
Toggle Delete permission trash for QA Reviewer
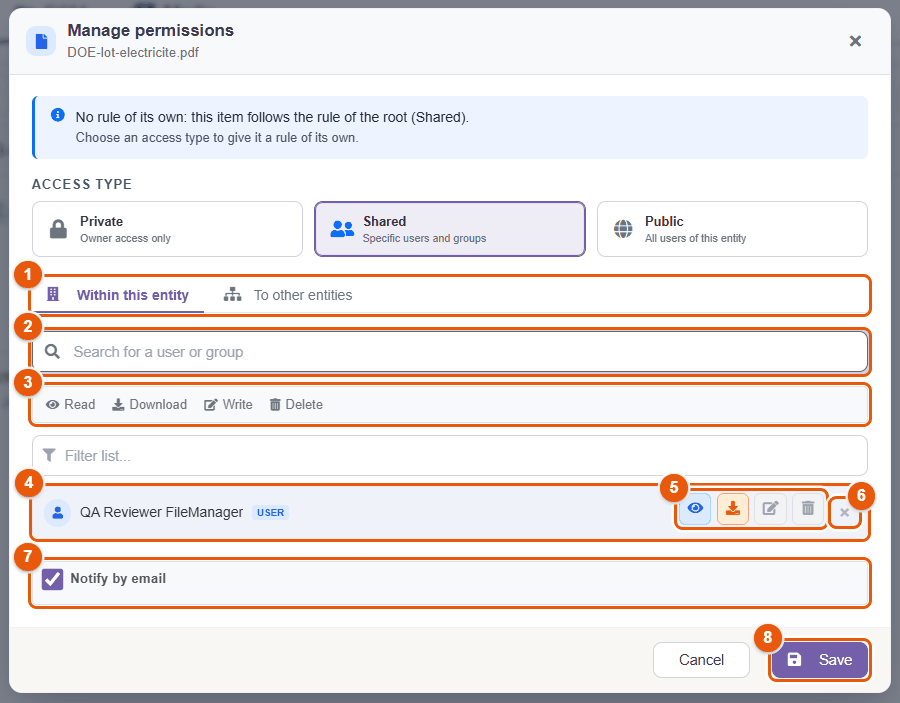[808, 508]
